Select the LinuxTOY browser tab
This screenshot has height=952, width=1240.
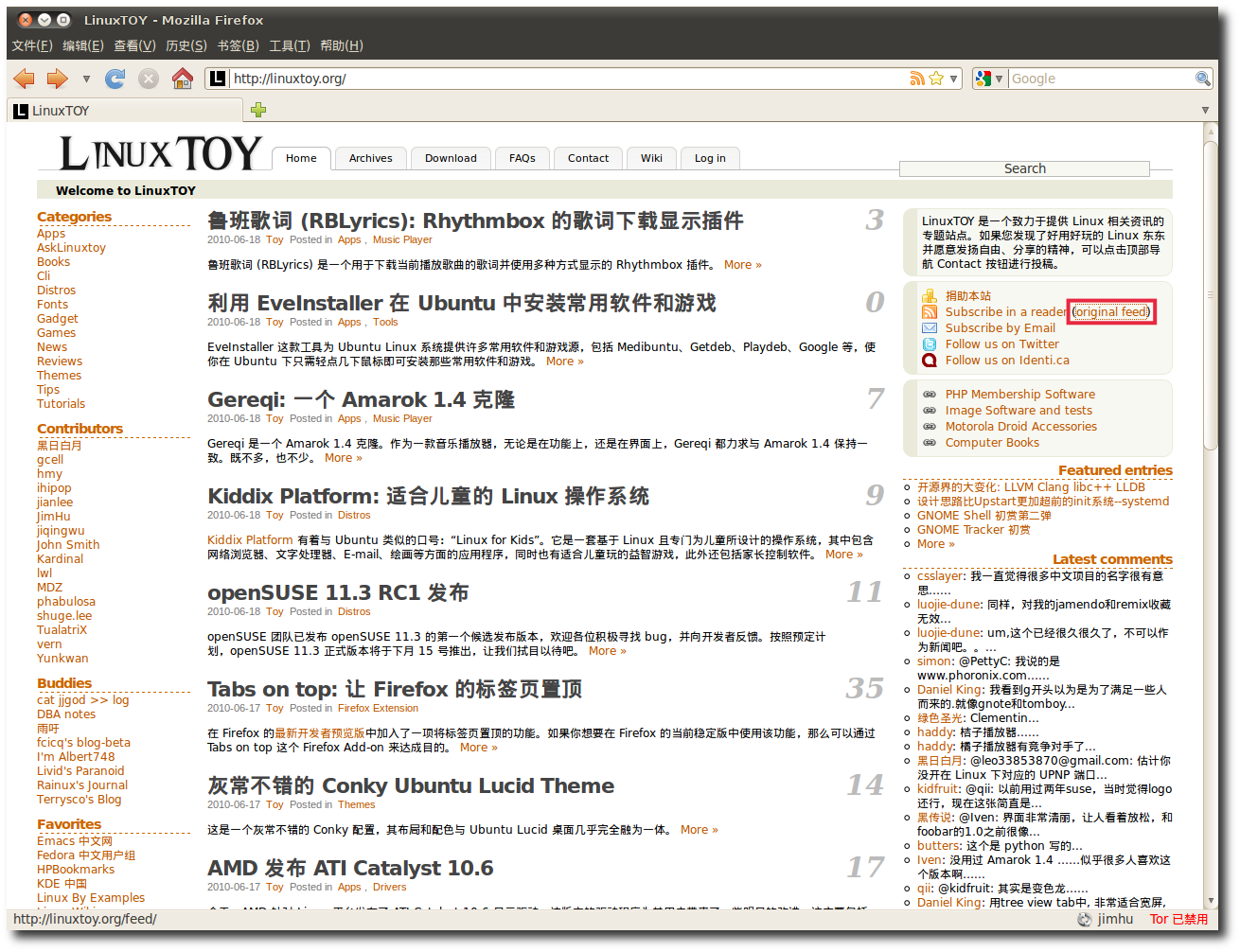pos(125,111)
